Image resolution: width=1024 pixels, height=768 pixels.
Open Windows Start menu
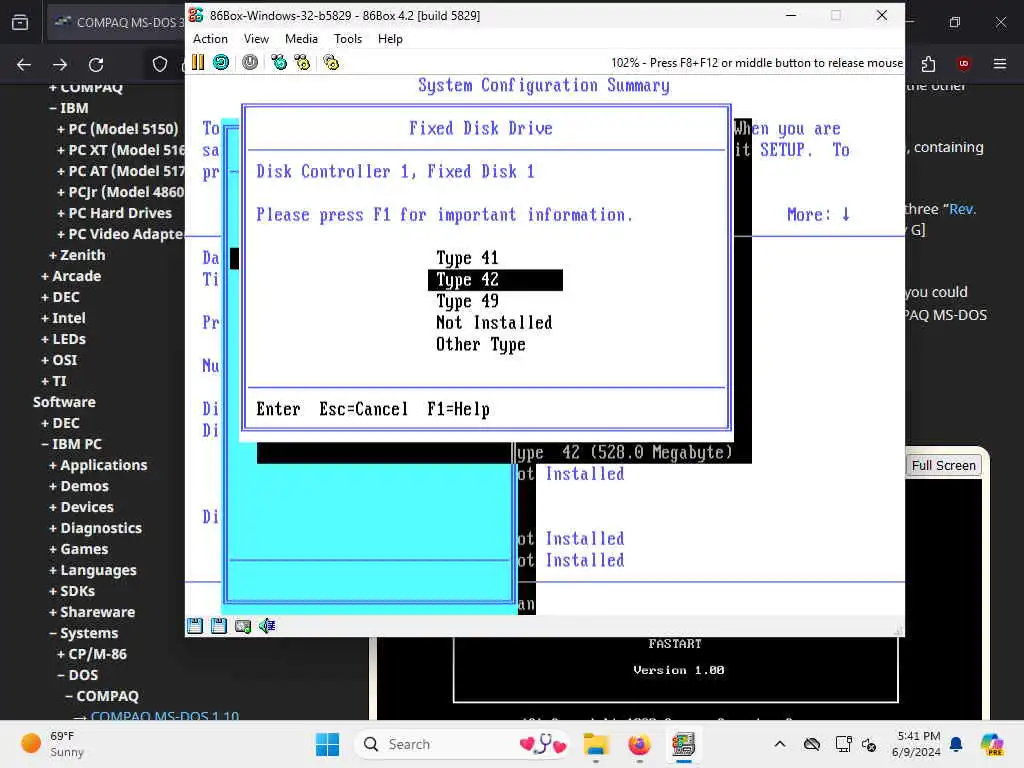pyautogui.click(x=327, y=744)
